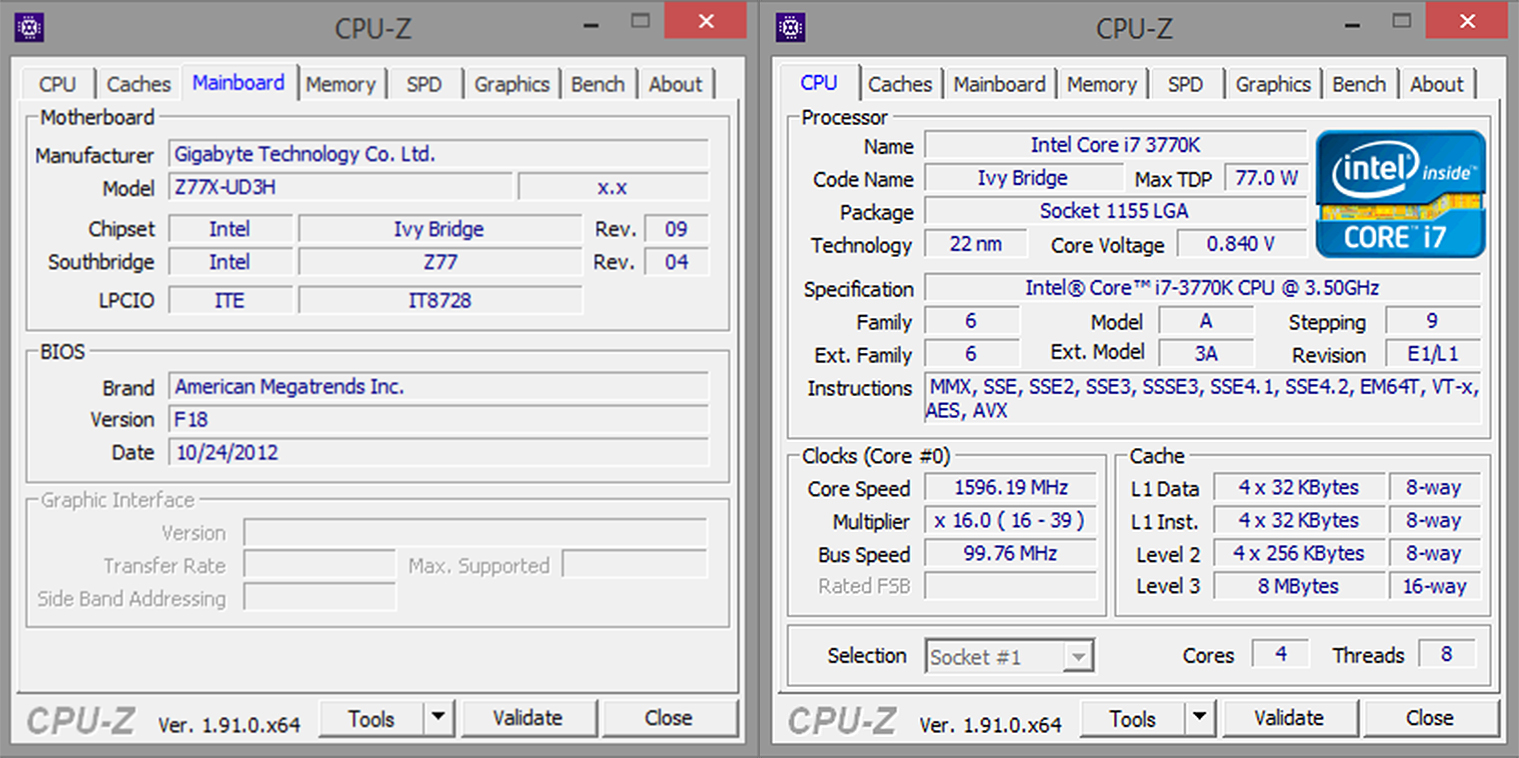Click BIOS Date field 10/24/2012

pyautogui.click(x=438, y=452)
